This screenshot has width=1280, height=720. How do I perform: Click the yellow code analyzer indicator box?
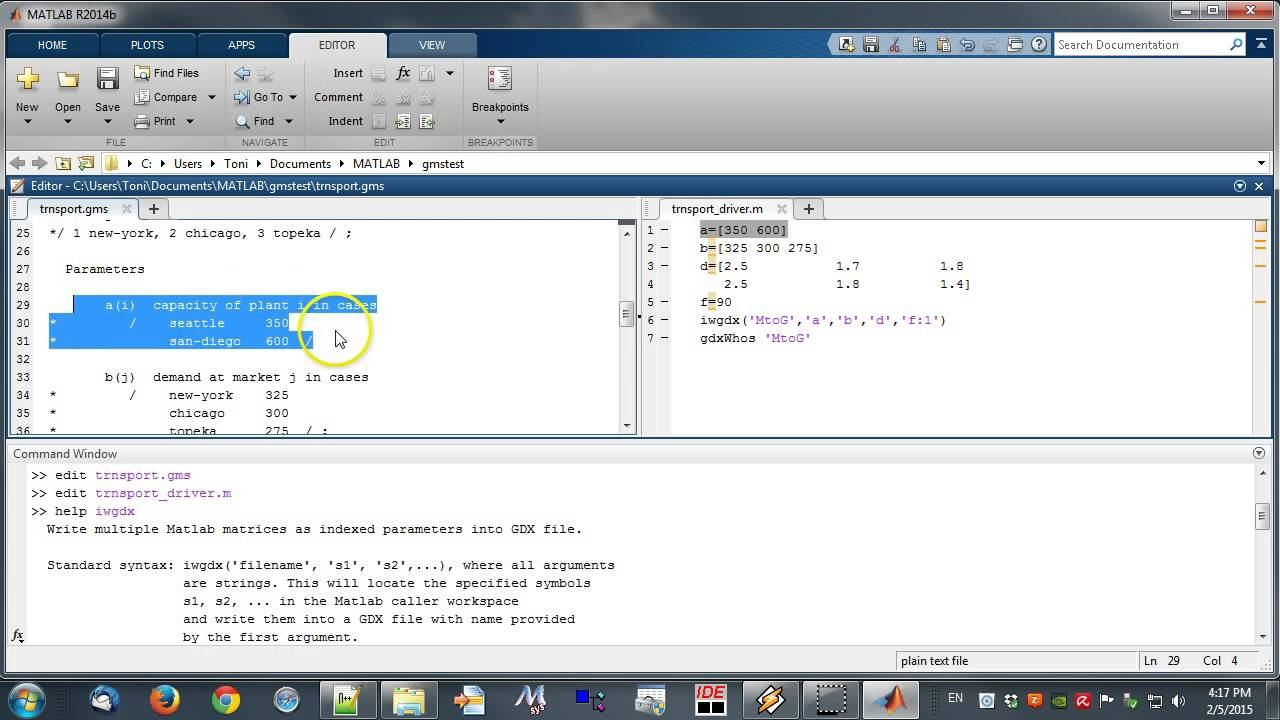click(1260, 226)
